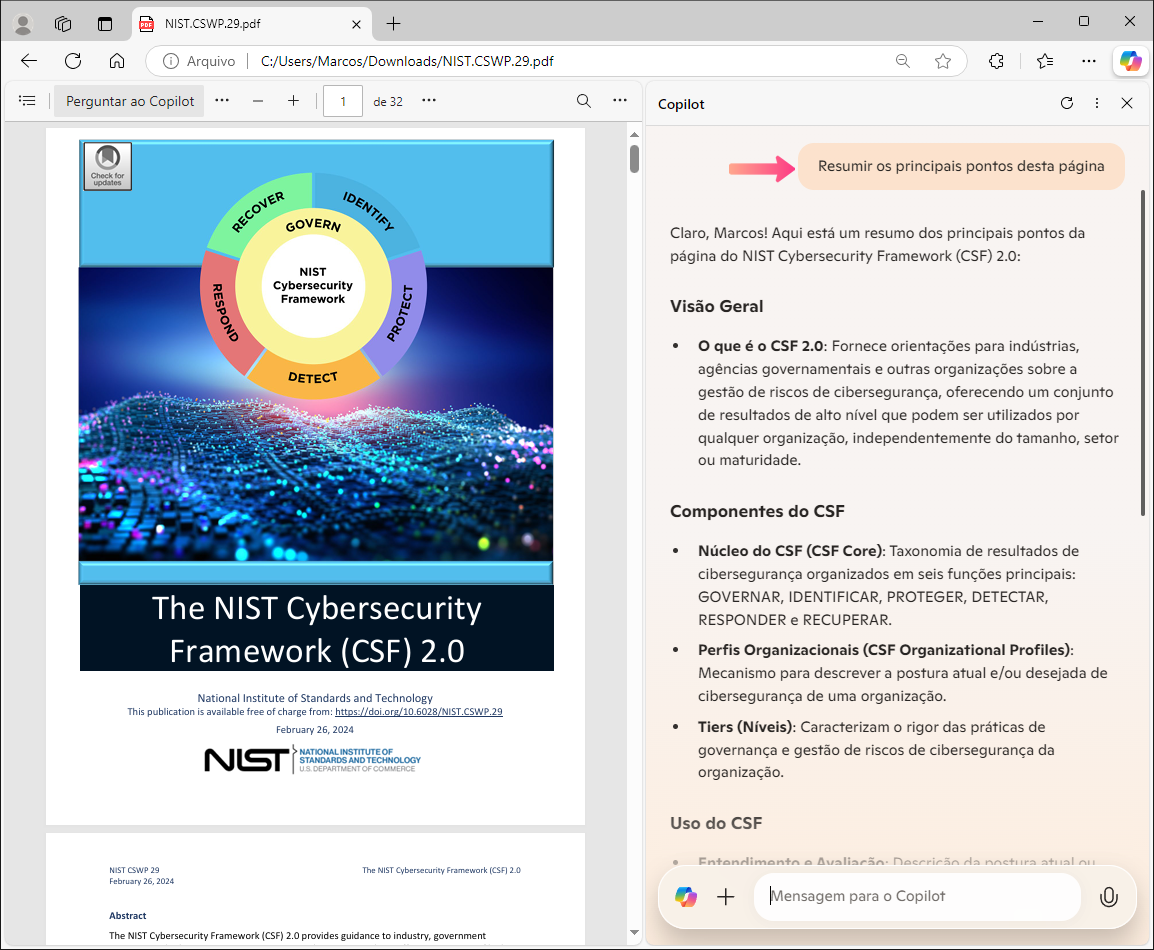Click the Componentes do CSF heading
This screenshot has width=1154, height=950.
click(x=757, y=511)
